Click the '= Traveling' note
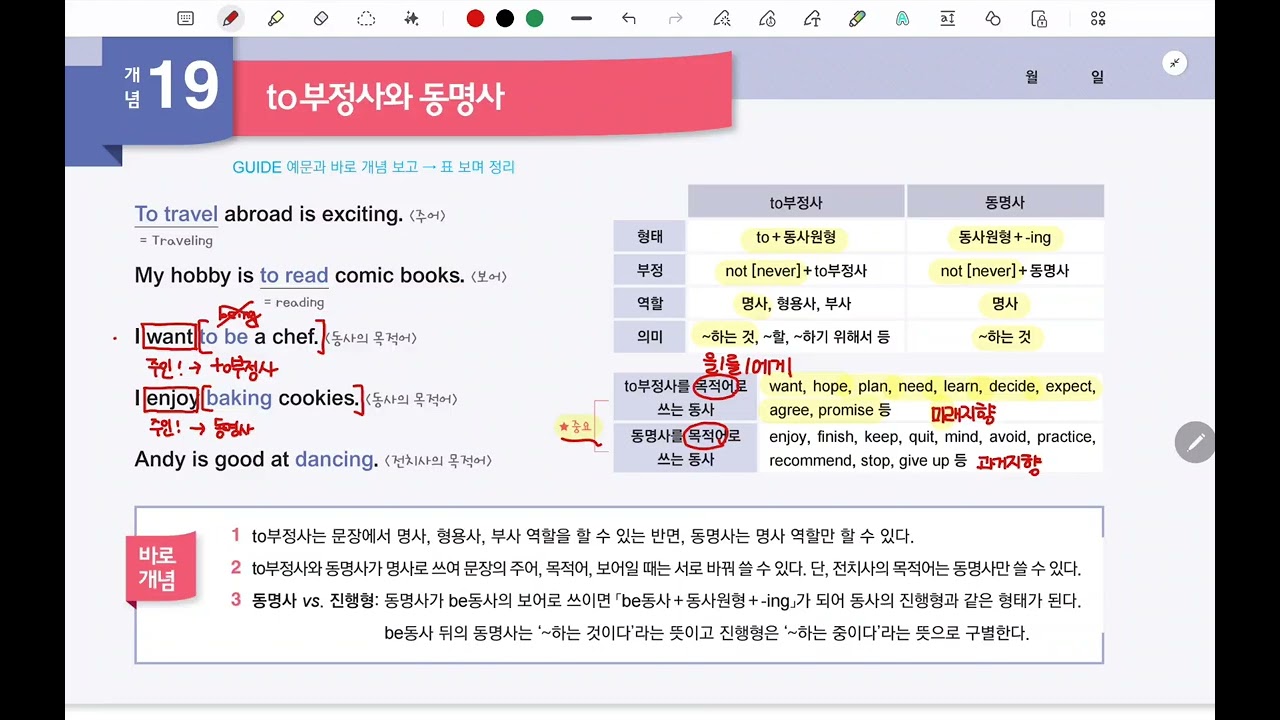 point(176,240)
